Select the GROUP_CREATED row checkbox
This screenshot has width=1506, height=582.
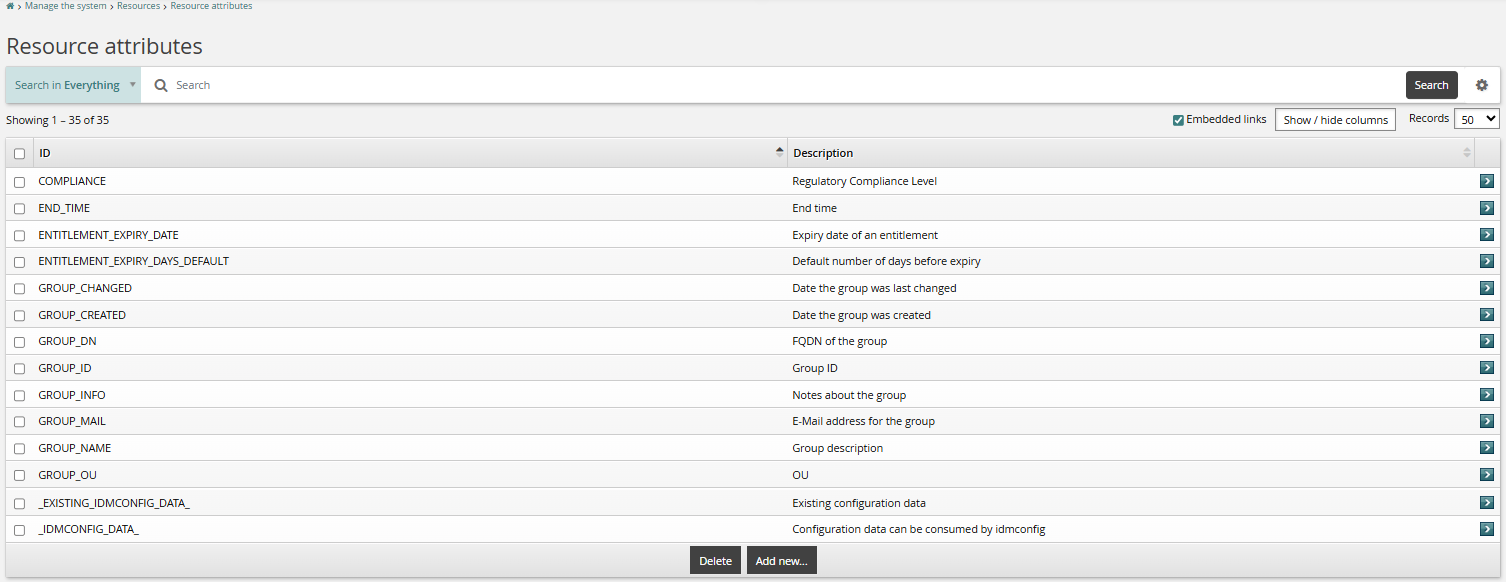(19, 315)
